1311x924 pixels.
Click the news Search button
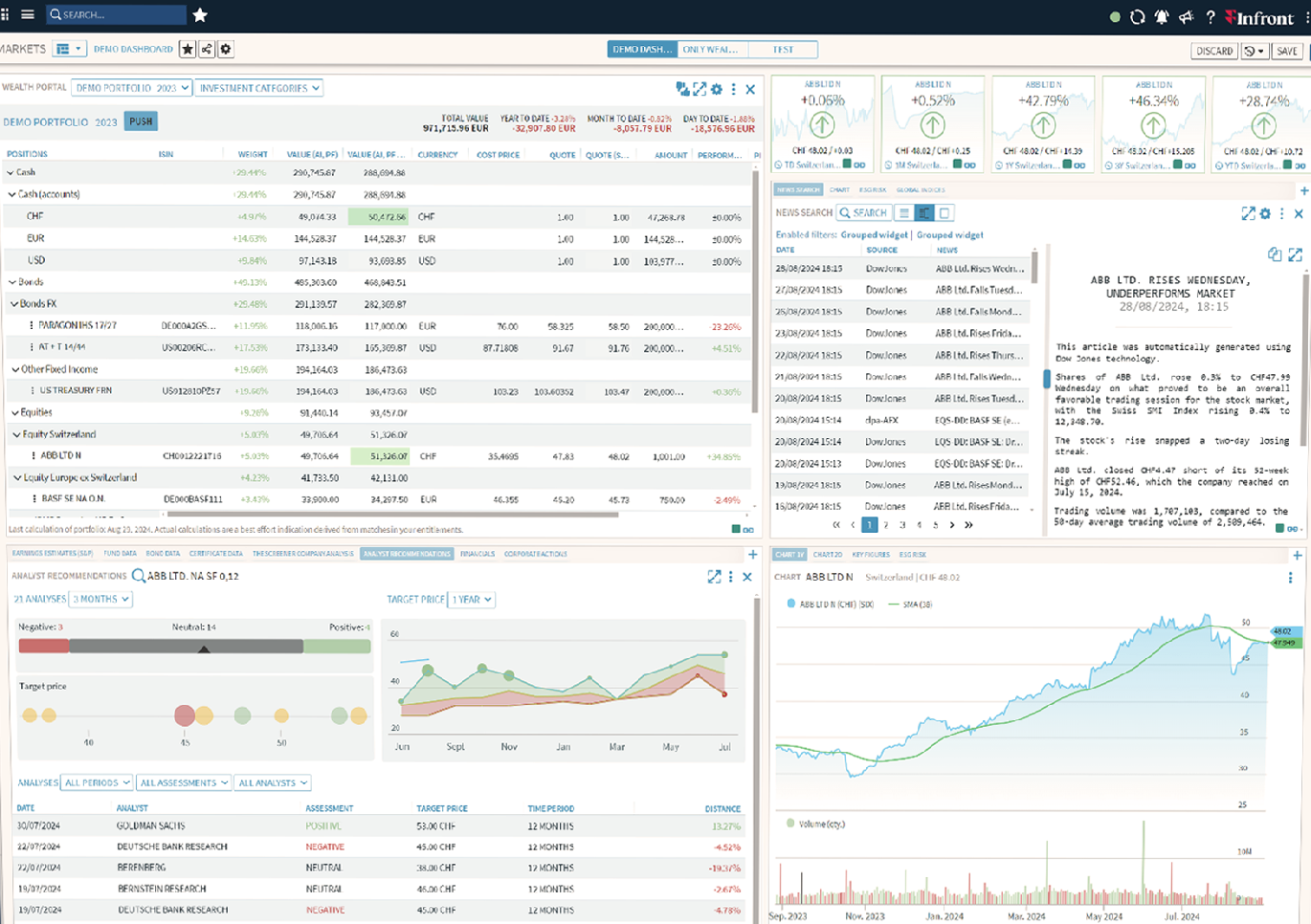coord(863,213)
